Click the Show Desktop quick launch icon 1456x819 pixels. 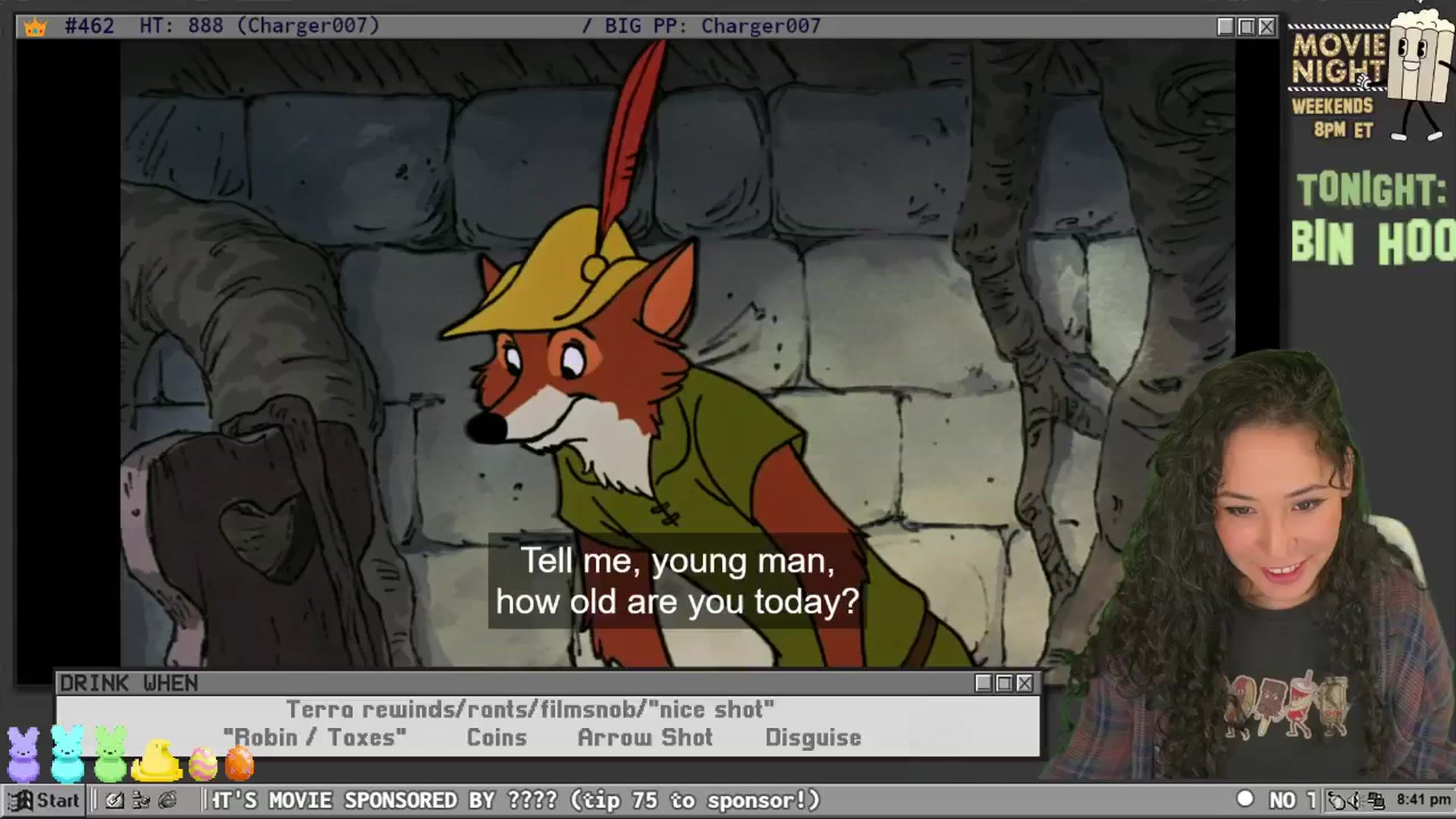click(115, 800)
